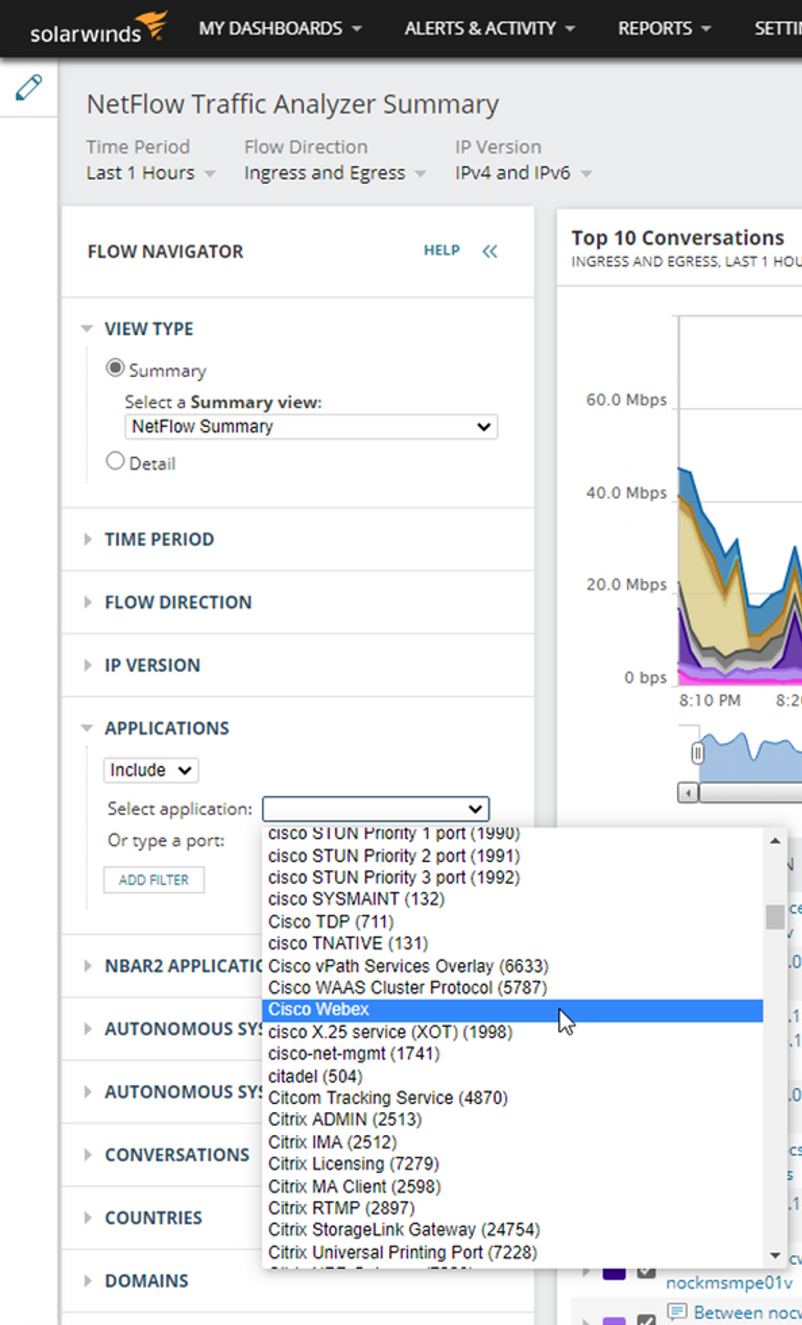
Task: Click the 'Select application' combo box
Action: (x=376, y=809)
